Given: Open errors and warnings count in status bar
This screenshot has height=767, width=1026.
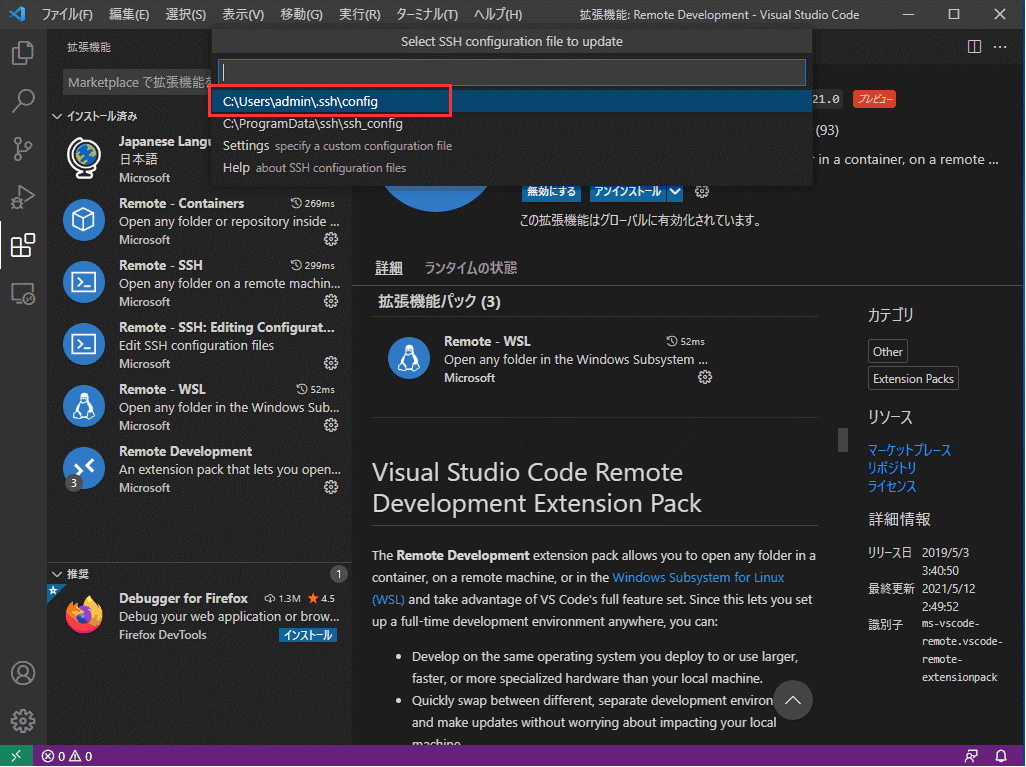Looking at the screenshot, I should point(67,757).
